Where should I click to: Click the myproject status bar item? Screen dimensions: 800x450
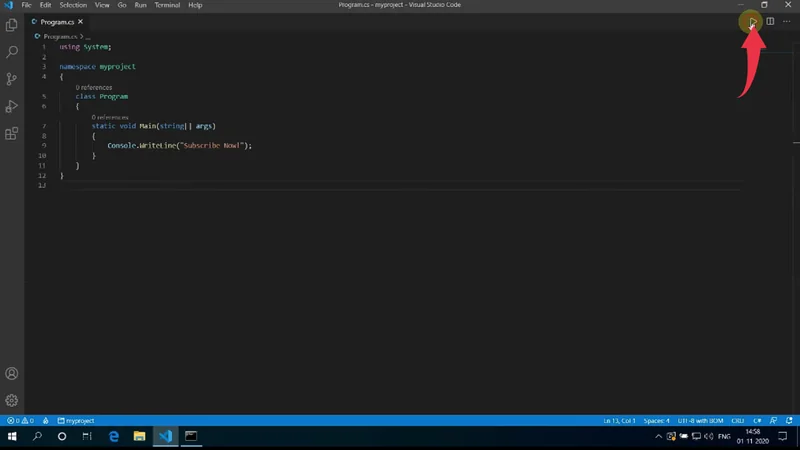pyautogui.click(x=75, y=421)
